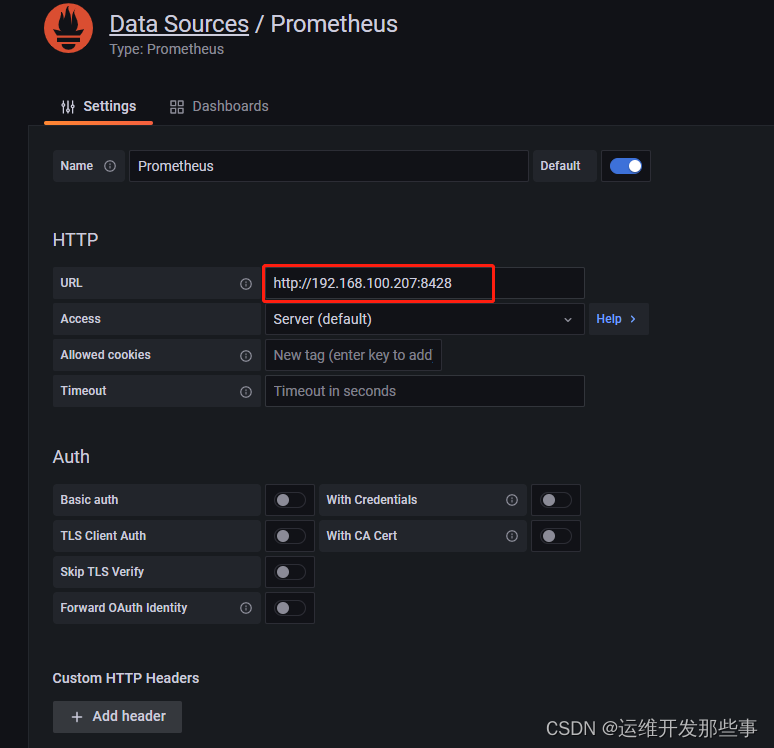Viewport: 774px width, 748px height.
Task: Click the URL input field
Action: [x=425, y=283]
